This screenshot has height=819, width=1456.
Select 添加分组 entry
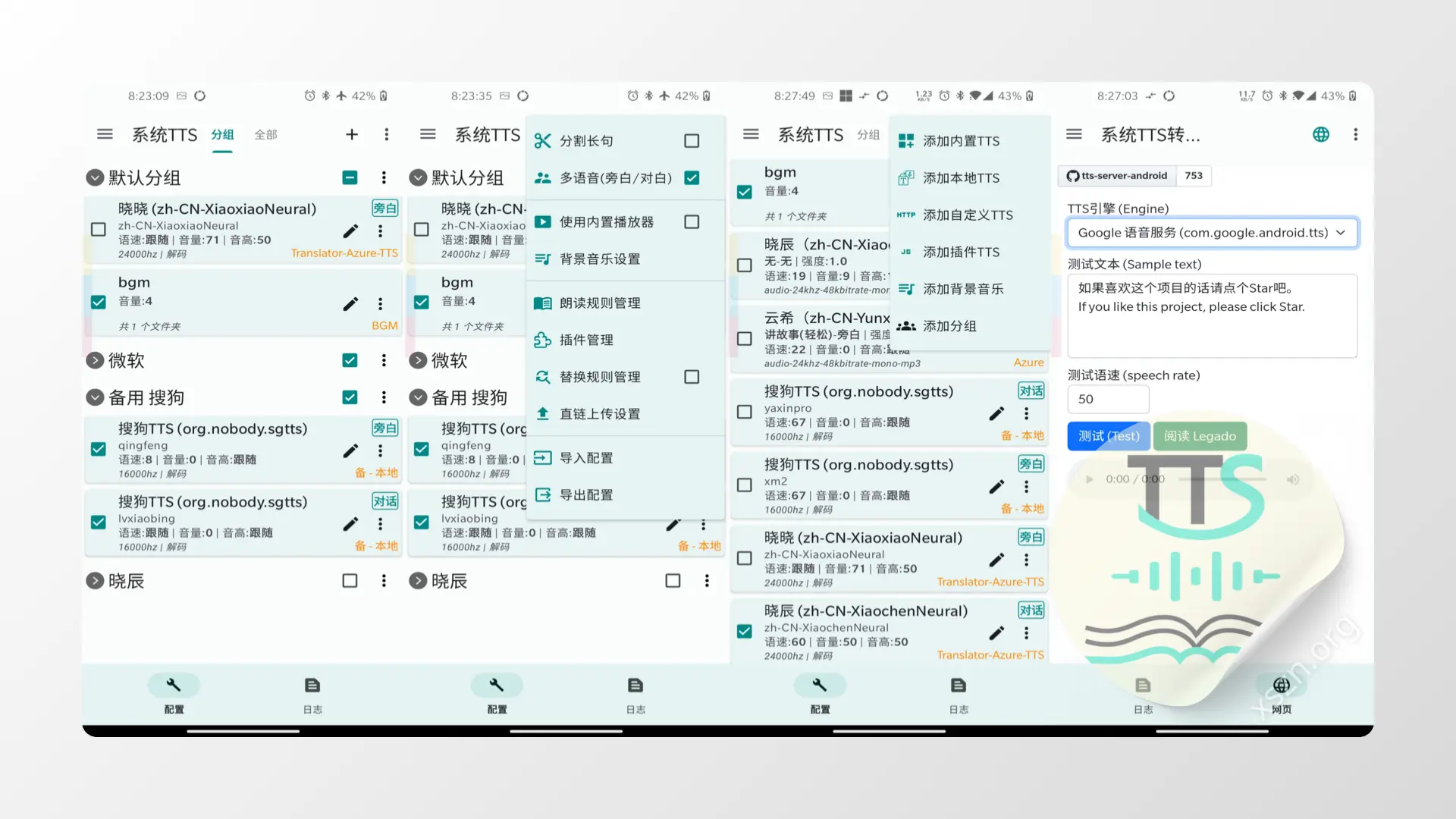coord(970,326)
